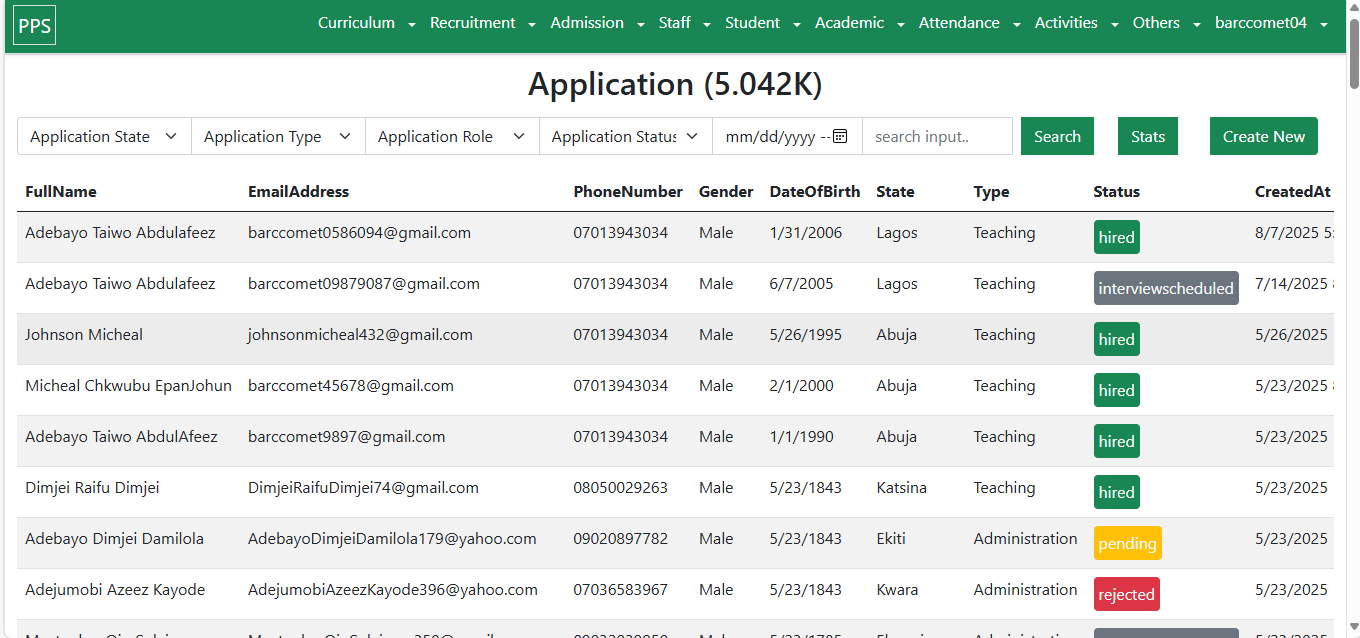Open the Attendance menu
This screenshot has width=1360, height=638.
click(969, 23)
